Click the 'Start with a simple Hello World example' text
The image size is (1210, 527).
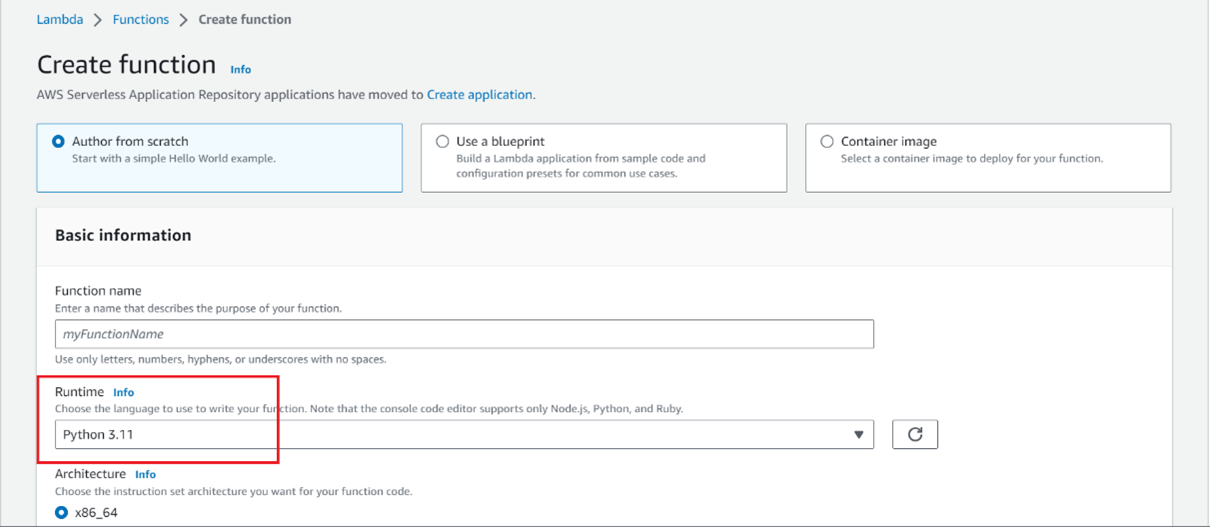click(174, 158)
